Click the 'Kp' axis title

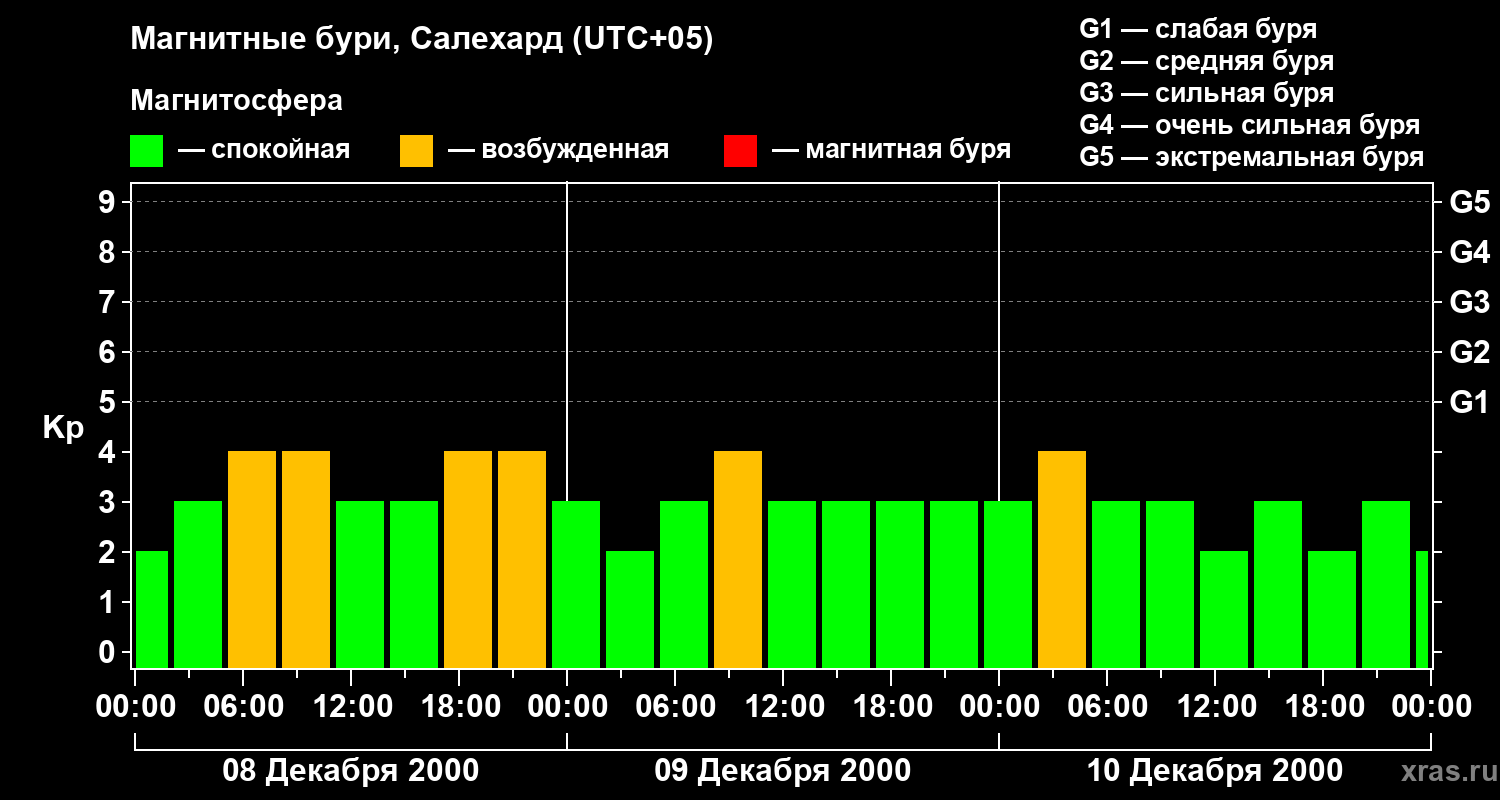(x=63, y=429)
